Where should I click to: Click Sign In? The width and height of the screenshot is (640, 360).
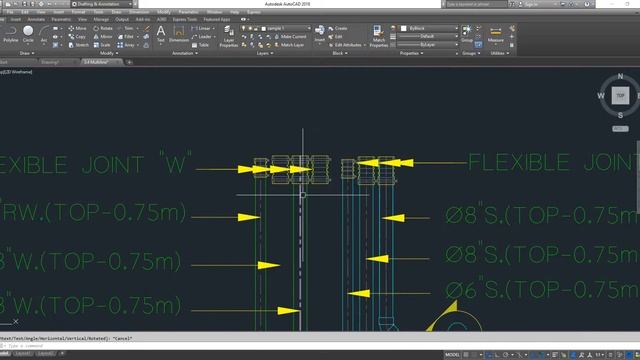pyautogui.click(x=531, y=4)
